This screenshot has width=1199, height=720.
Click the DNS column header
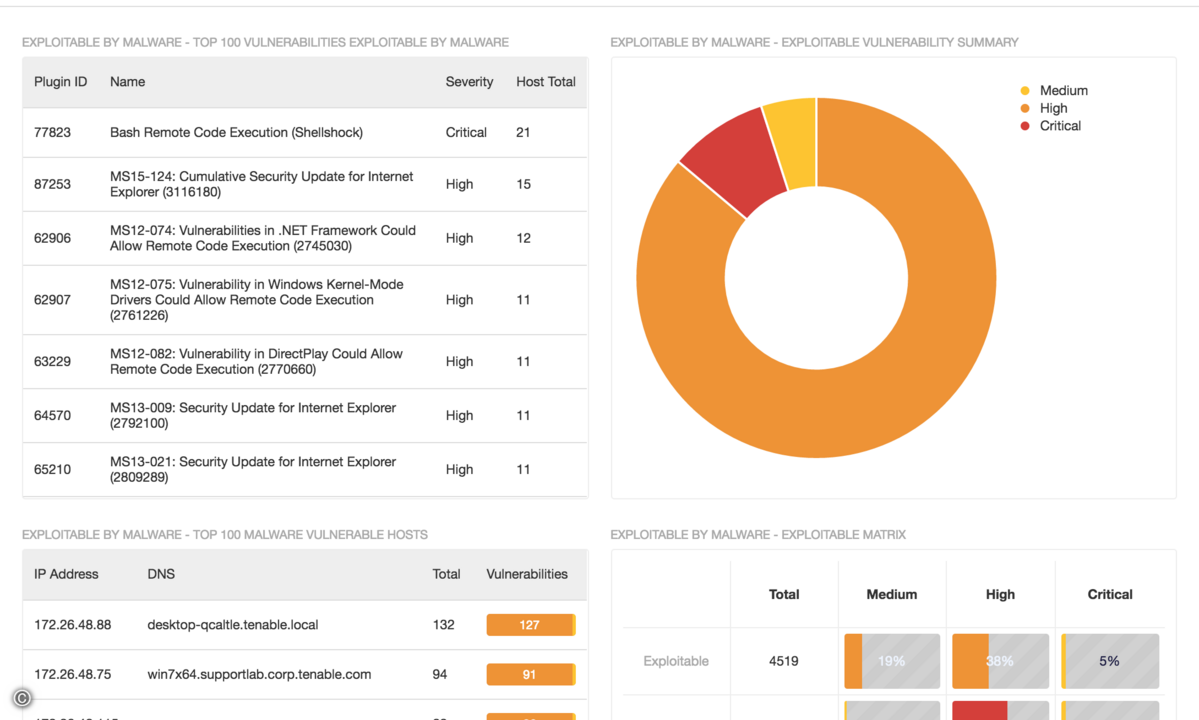point(161,574)
